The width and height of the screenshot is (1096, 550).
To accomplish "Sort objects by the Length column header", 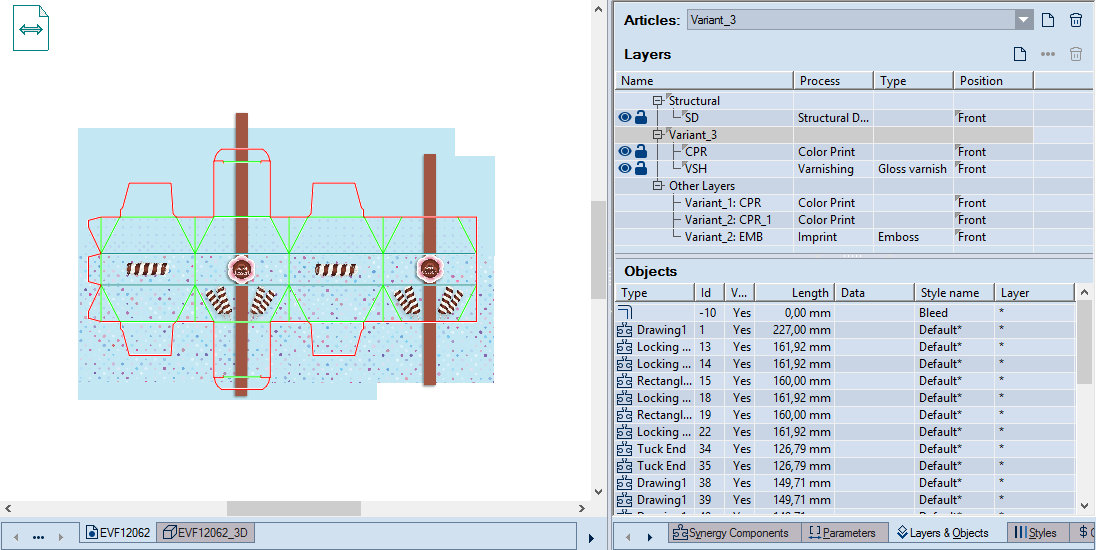I will [793, 293].
